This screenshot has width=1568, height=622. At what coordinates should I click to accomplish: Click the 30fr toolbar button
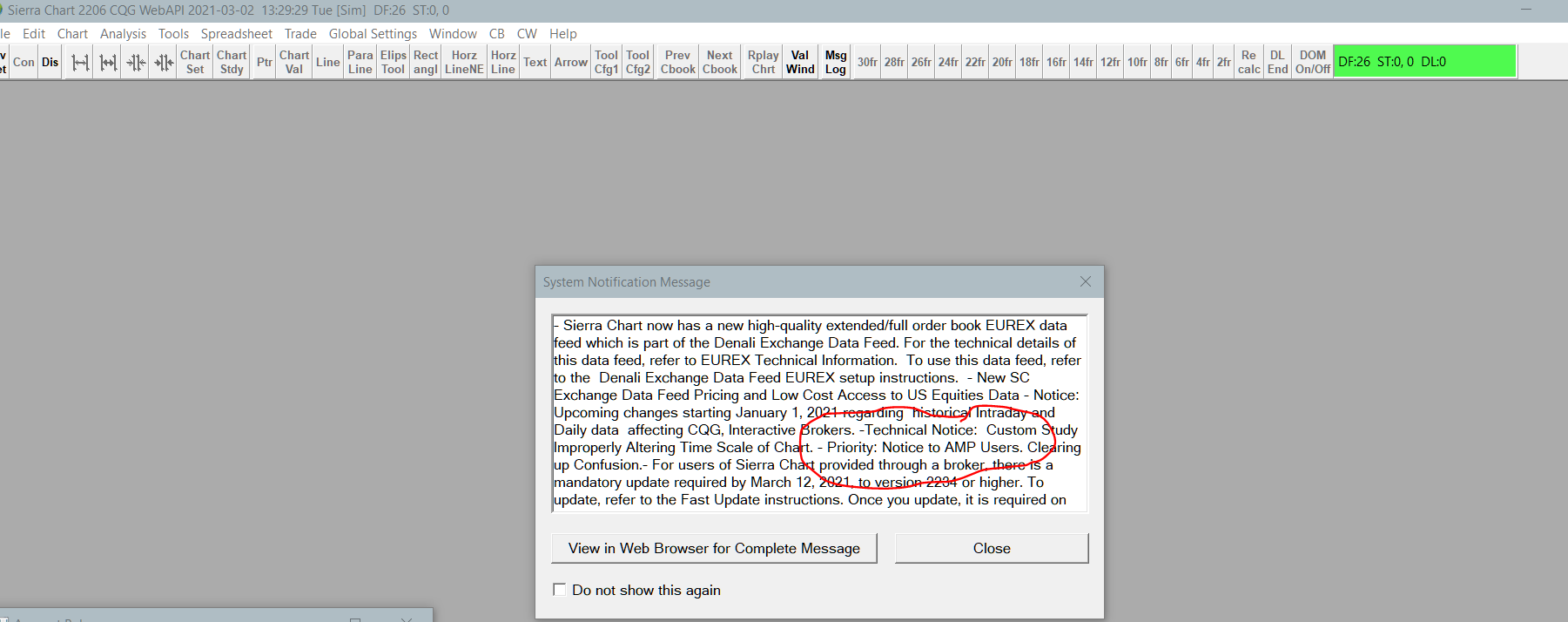867,62
